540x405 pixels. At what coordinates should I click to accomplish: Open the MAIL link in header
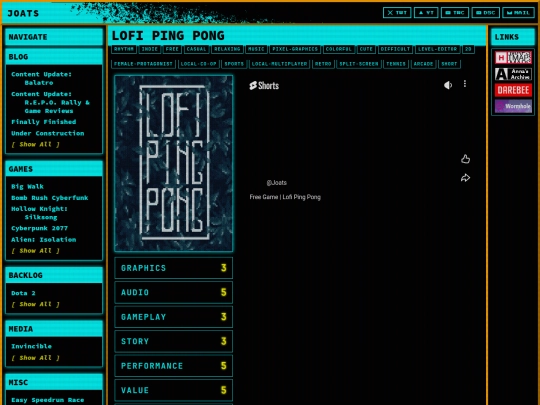tap(518, 13)
